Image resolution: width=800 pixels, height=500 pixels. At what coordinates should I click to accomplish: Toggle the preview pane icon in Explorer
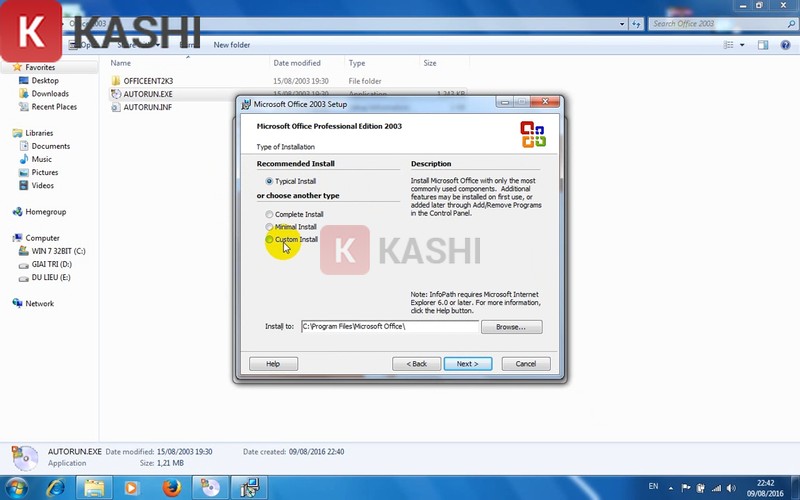tap(762, 45)
